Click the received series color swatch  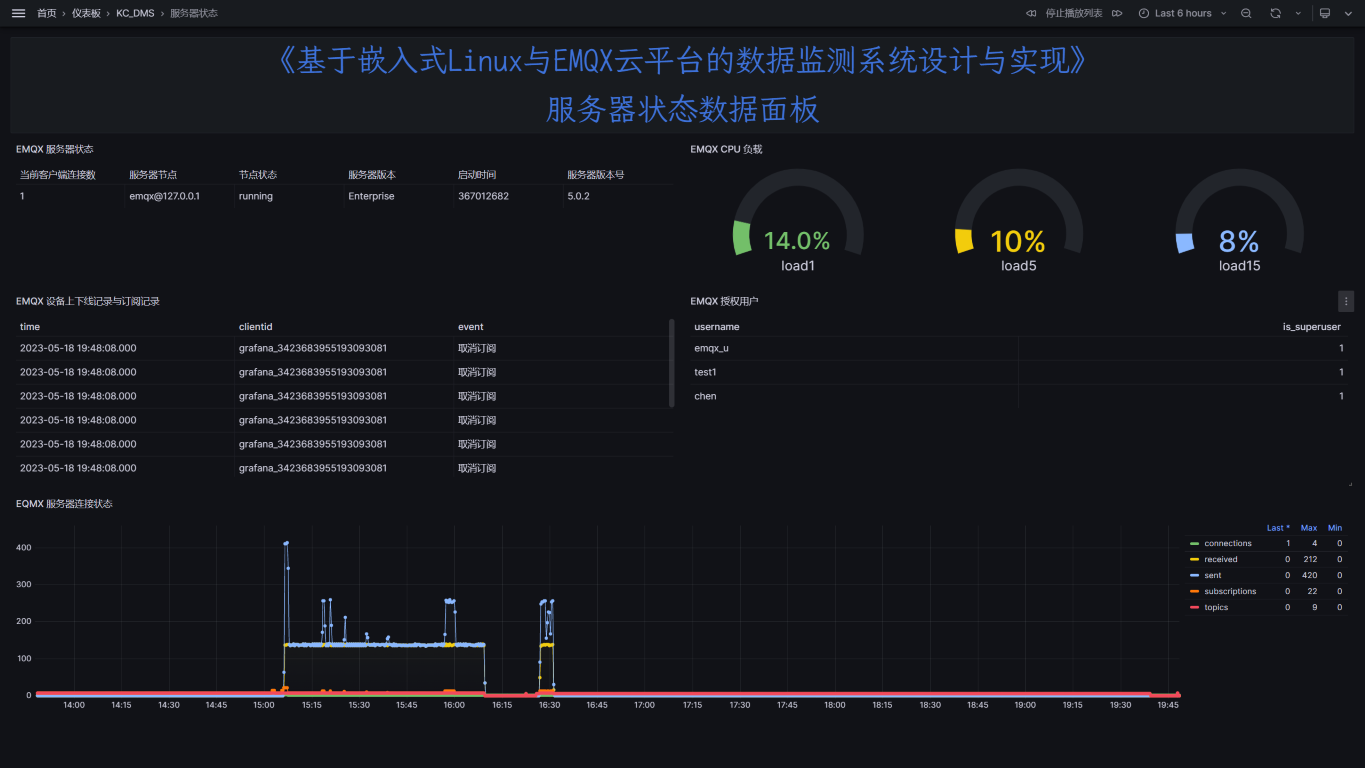coord(1195,559)
